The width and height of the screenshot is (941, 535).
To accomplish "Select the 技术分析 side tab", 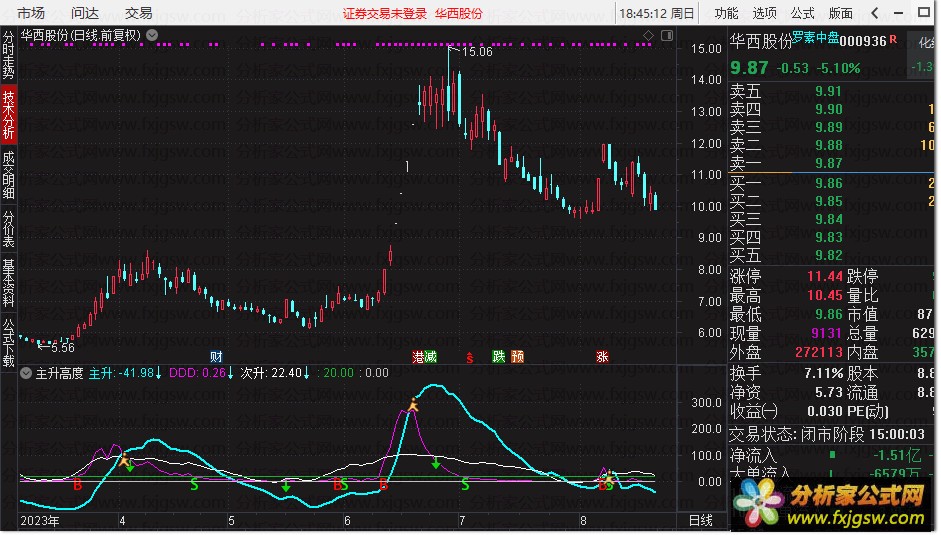I will click(x=8, y=115).
